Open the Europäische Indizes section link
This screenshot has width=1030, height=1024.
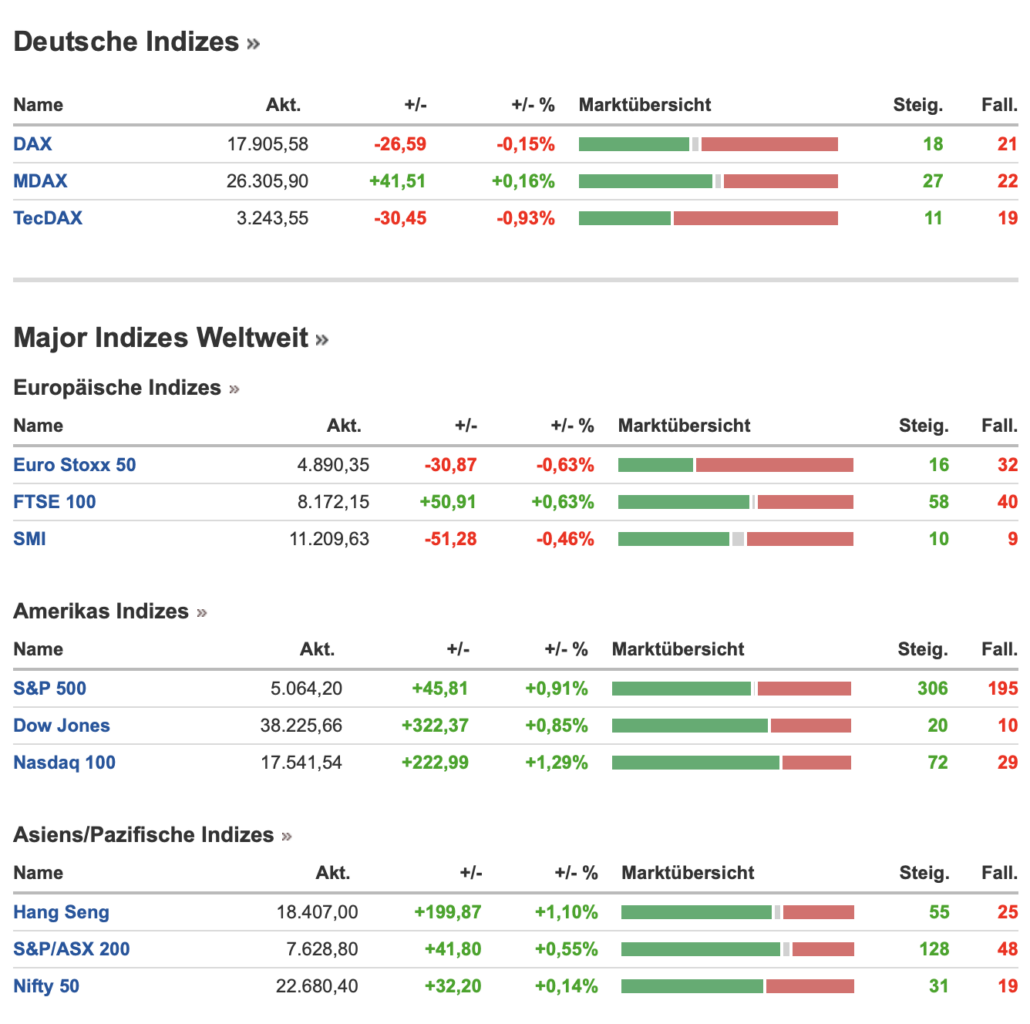(234, 388)
